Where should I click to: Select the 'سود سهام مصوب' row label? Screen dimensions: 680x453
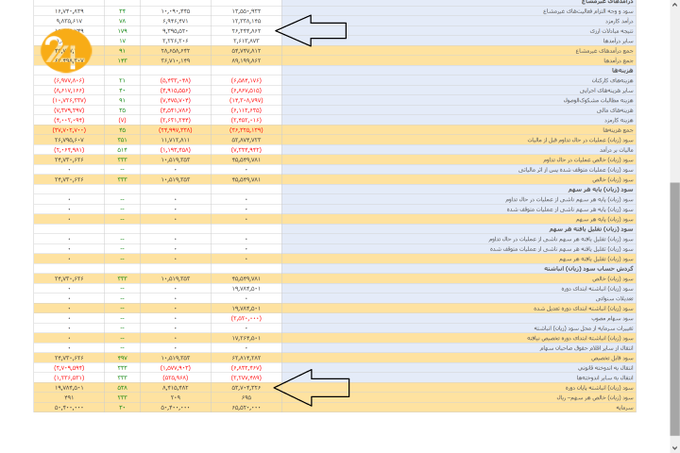click(x=616, y=318)
